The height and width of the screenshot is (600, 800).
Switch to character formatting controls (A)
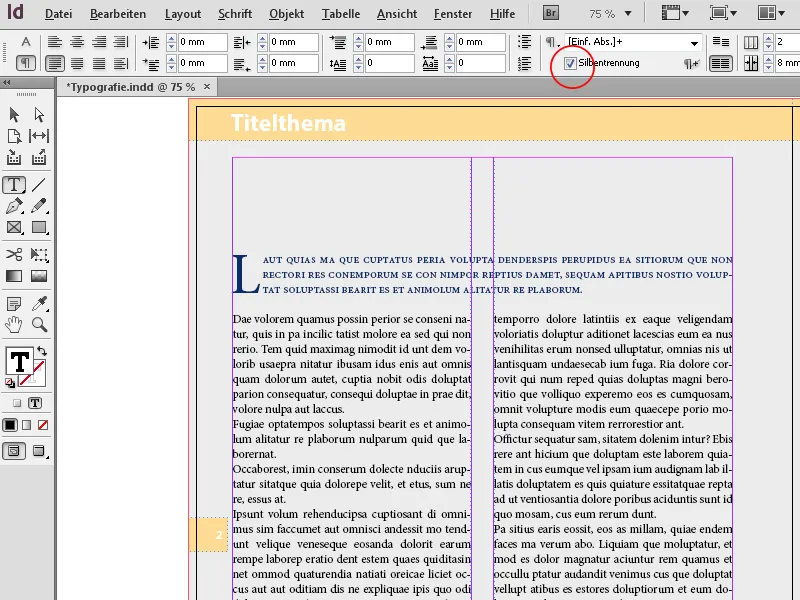(x=26, y=42)
